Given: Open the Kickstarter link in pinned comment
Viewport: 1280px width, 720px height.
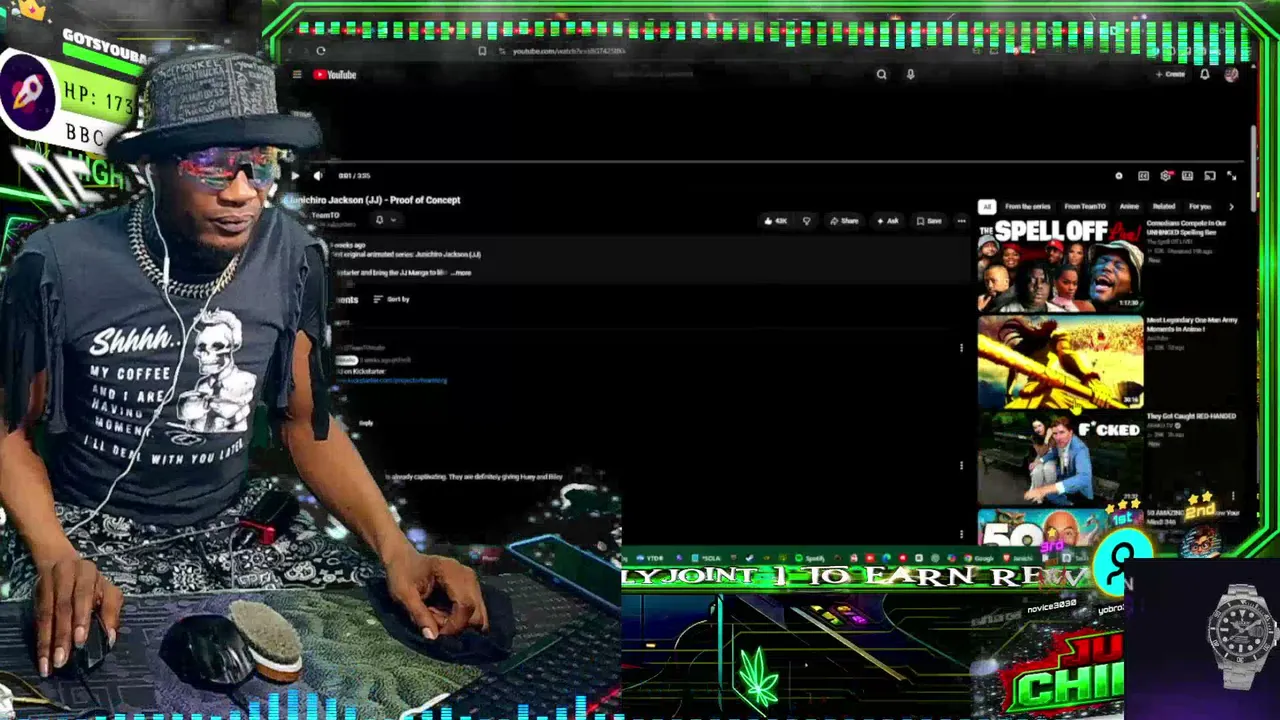Looking at the screenshot, I should click(x=392, y=381).
